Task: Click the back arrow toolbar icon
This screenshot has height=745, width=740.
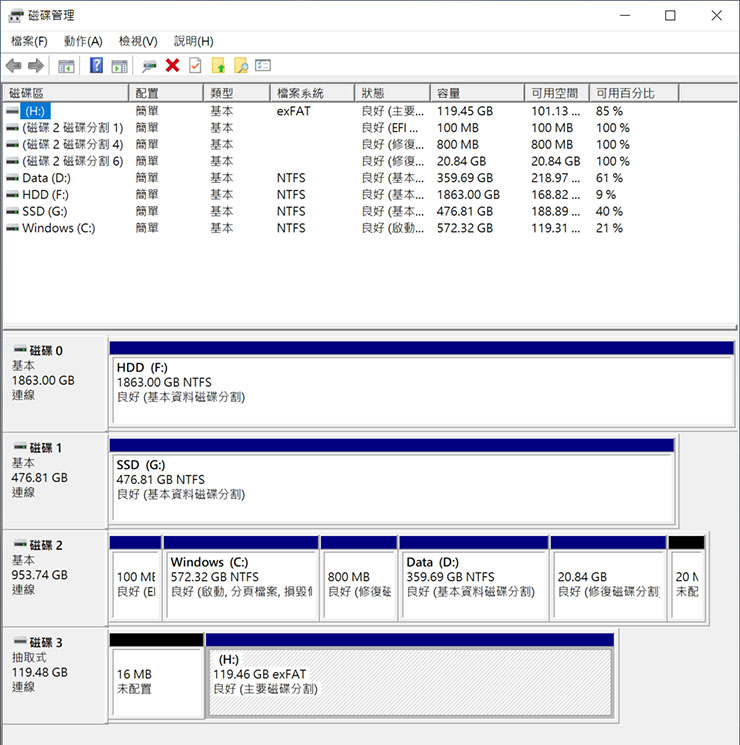Action: 13,66
